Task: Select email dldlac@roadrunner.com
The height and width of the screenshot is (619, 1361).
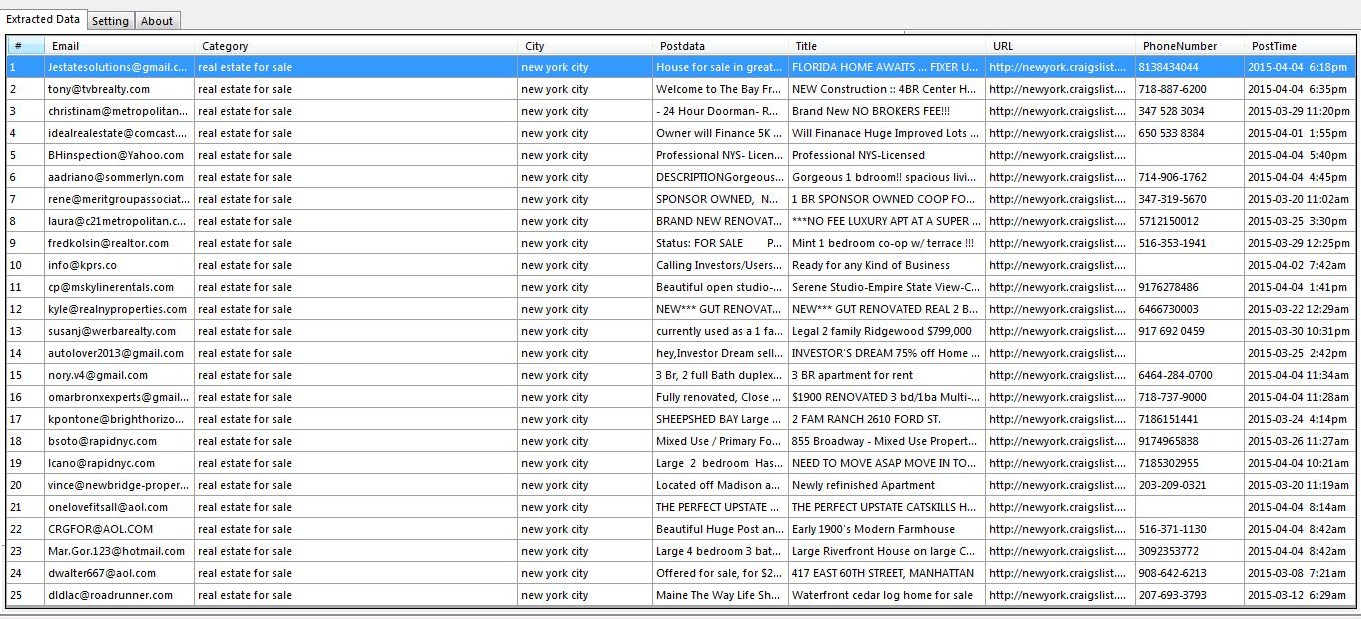Action: click(x=110, y=595)
